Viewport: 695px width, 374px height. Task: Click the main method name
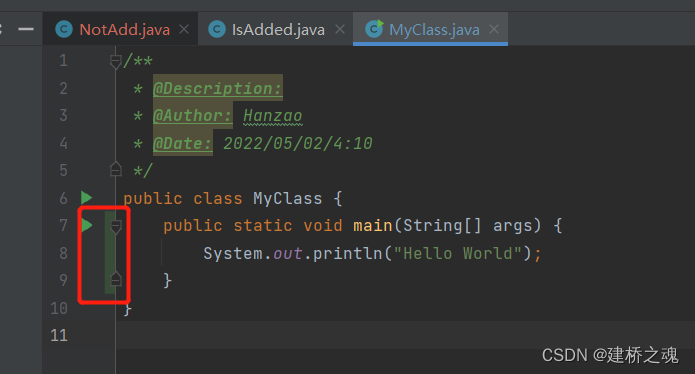pyautogui.click(x=373, y=226)
